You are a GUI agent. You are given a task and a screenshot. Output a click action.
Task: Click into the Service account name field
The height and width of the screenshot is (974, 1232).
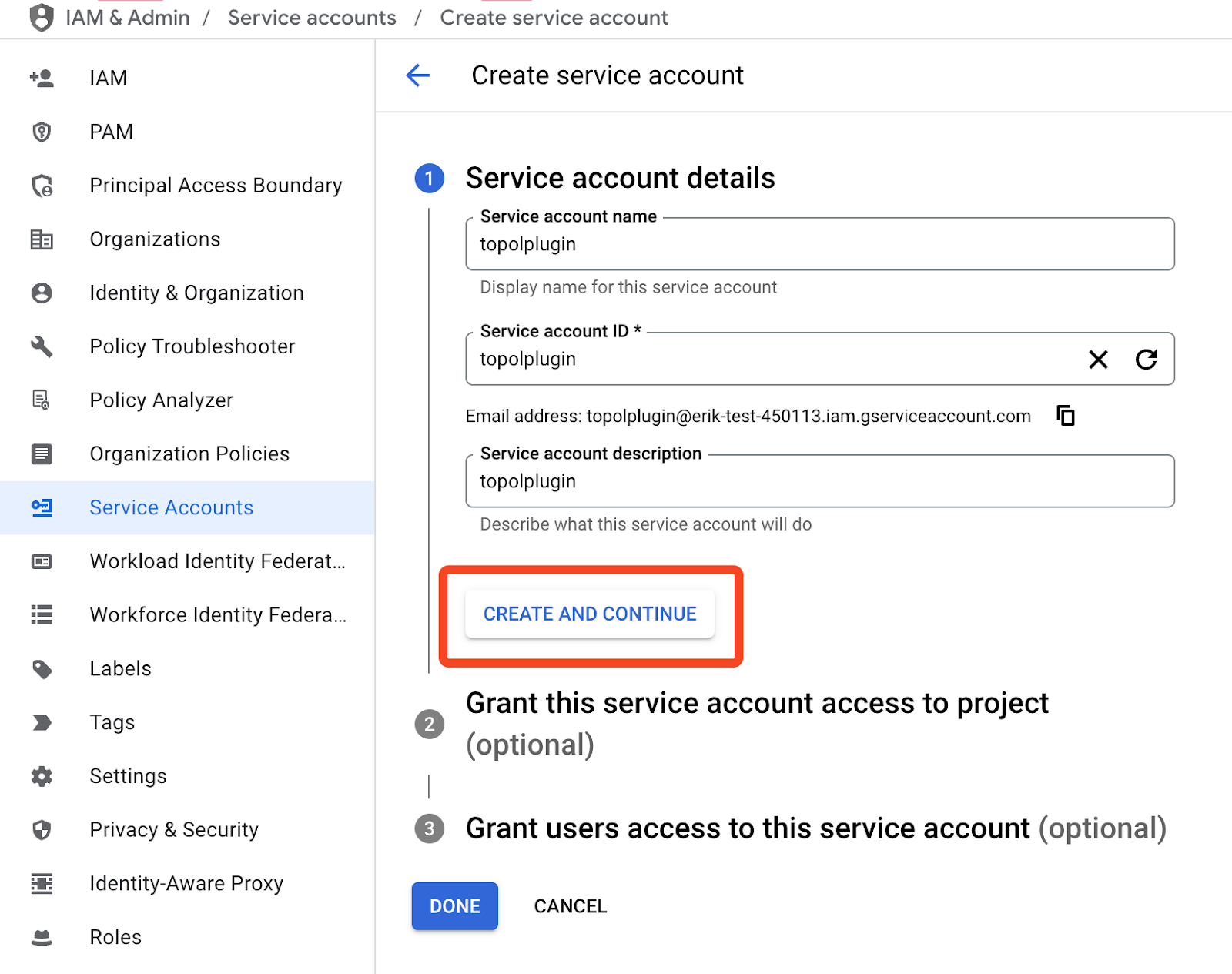[820, 244]
